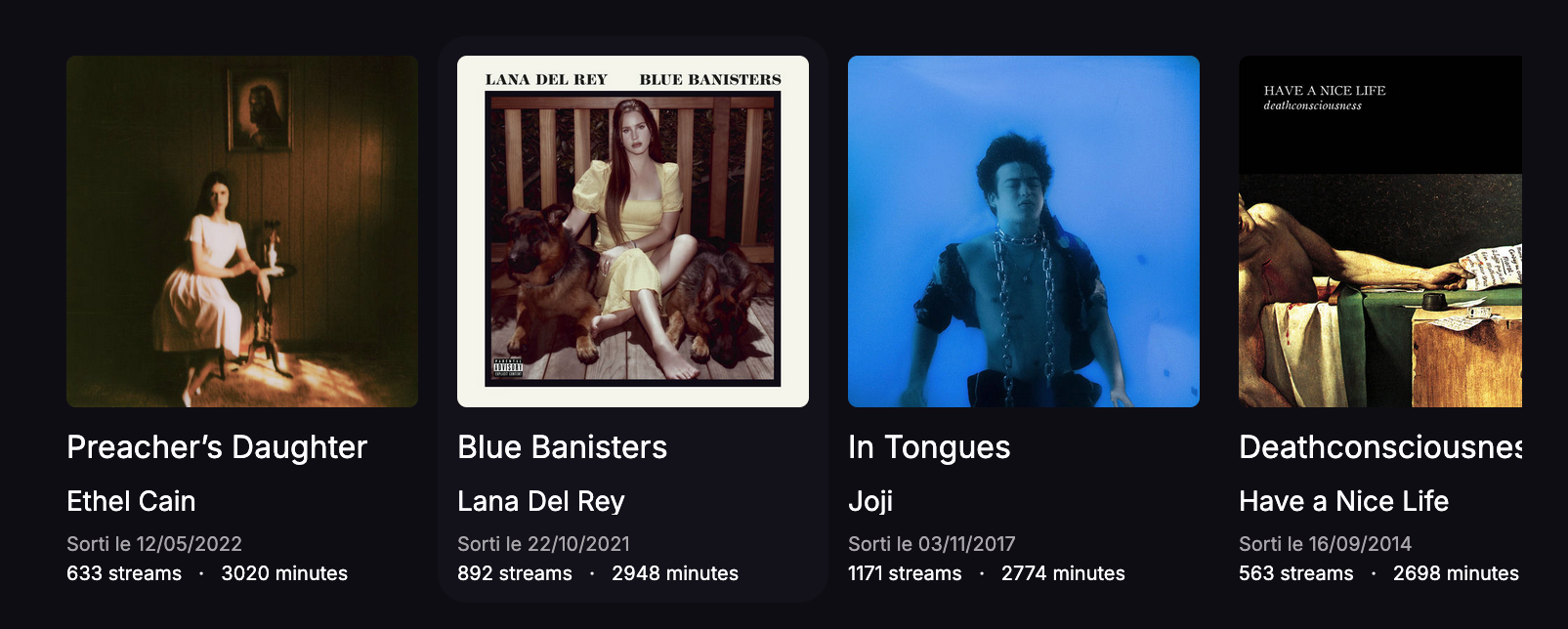
Task: Open the In Tongues album cover
Action: [1024, 231]
